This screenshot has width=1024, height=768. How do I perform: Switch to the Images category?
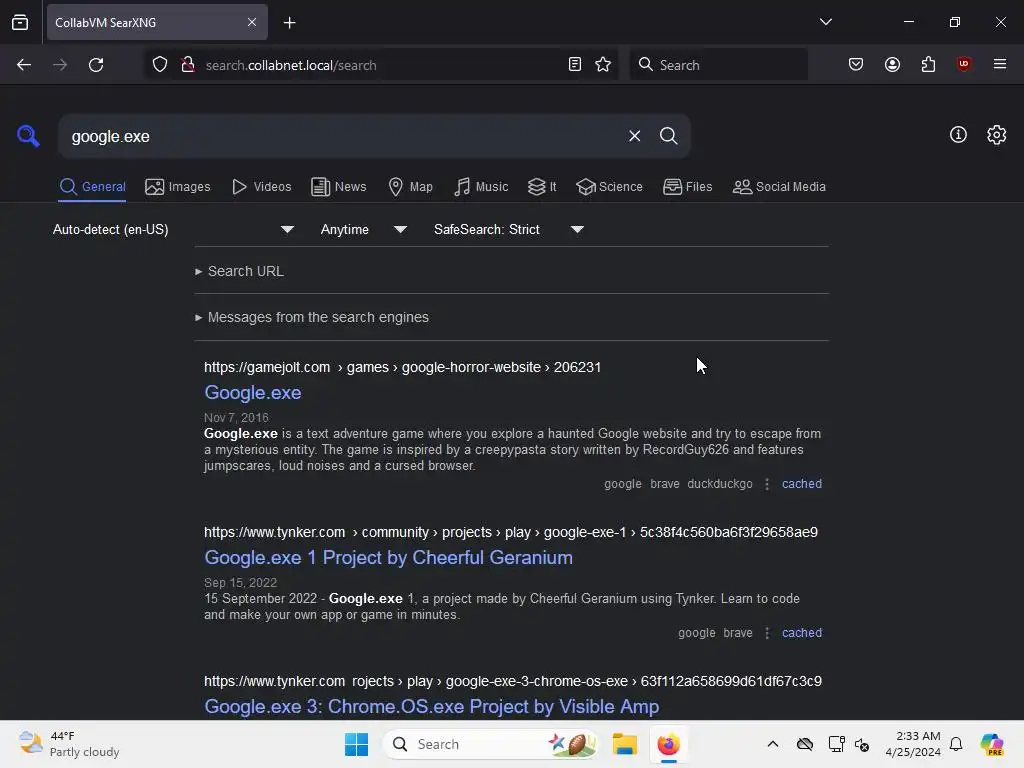[x=178, y=187]
